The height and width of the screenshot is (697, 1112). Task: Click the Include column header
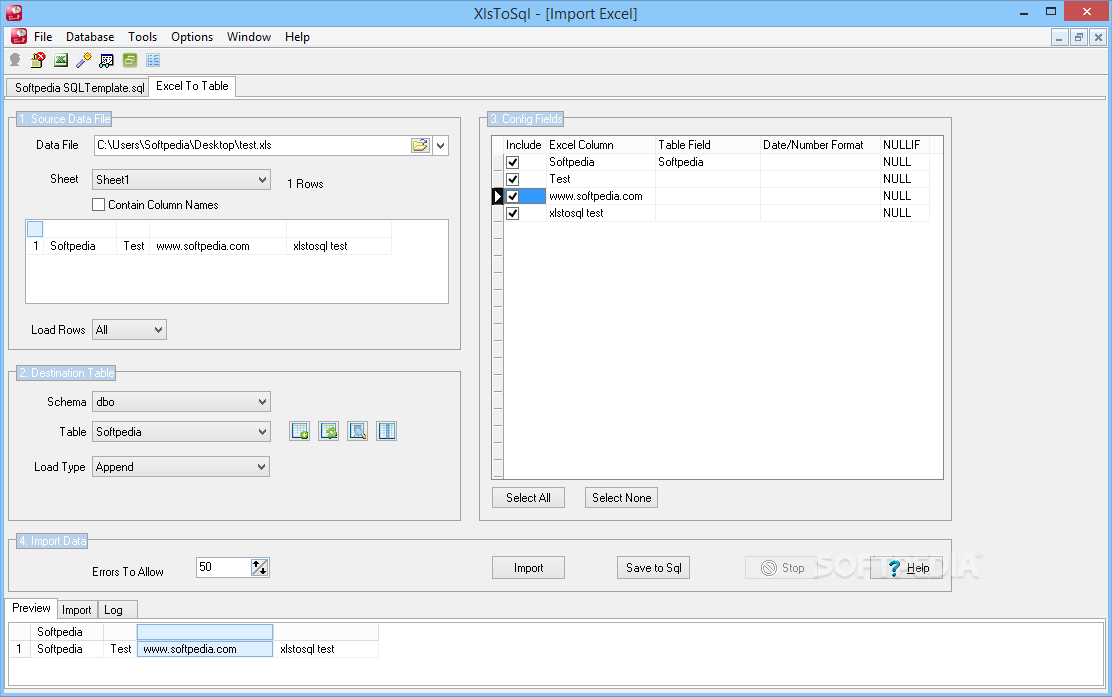pyautogui.click(x=524, y=145)
